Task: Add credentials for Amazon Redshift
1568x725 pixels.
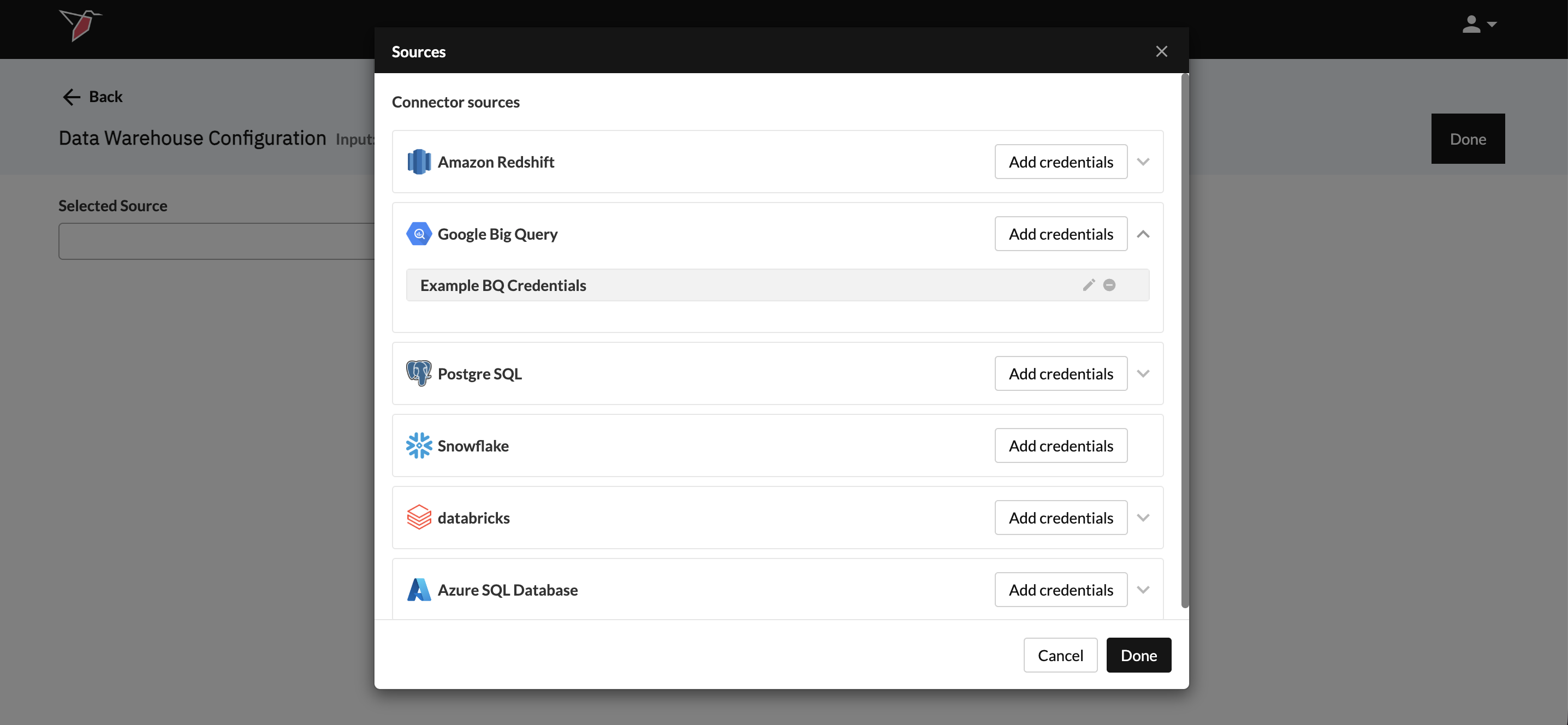Action: 1060,162
